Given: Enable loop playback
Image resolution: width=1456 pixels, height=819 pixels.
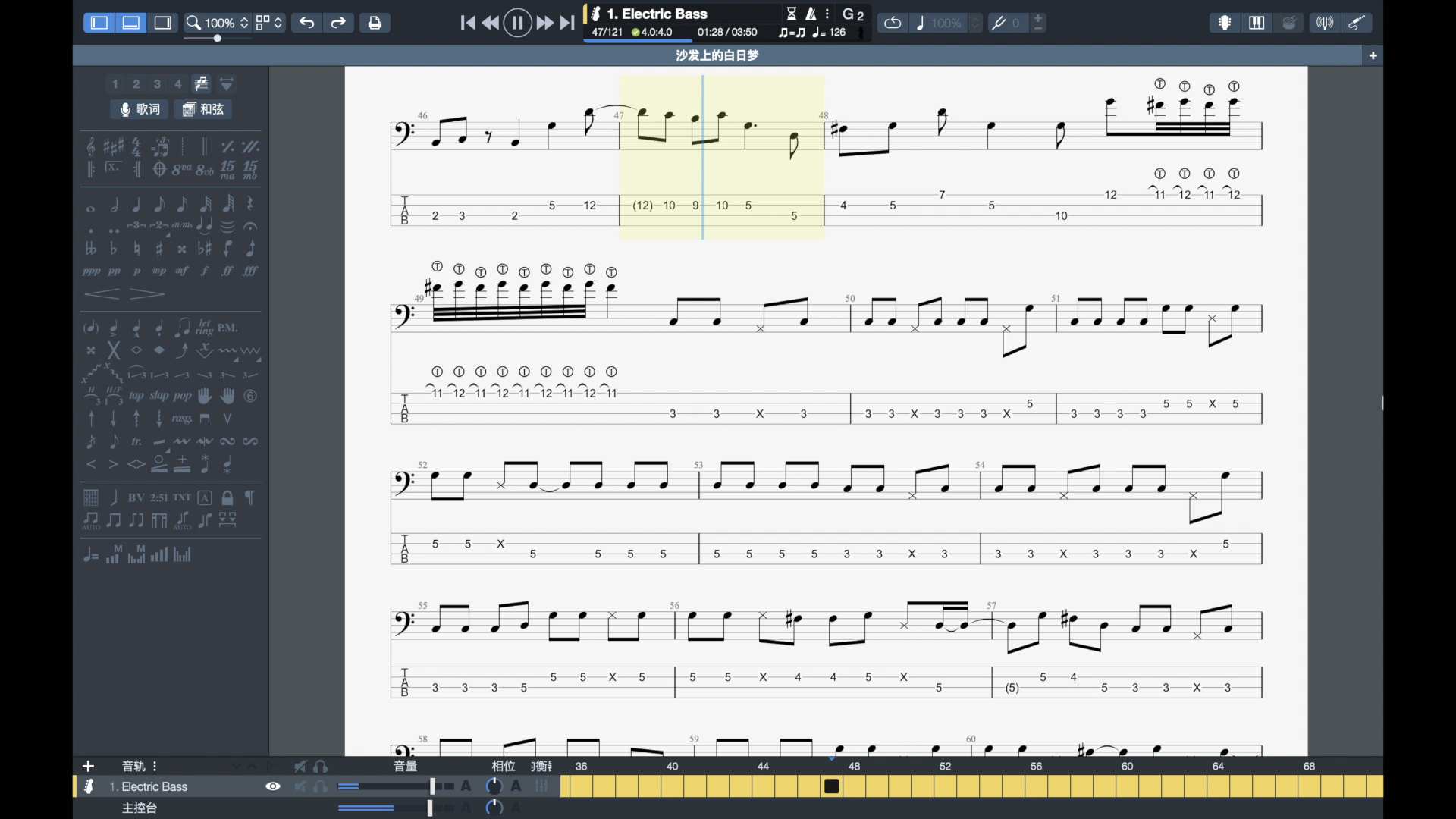Looking at the screenshot, I should (893, 23).
